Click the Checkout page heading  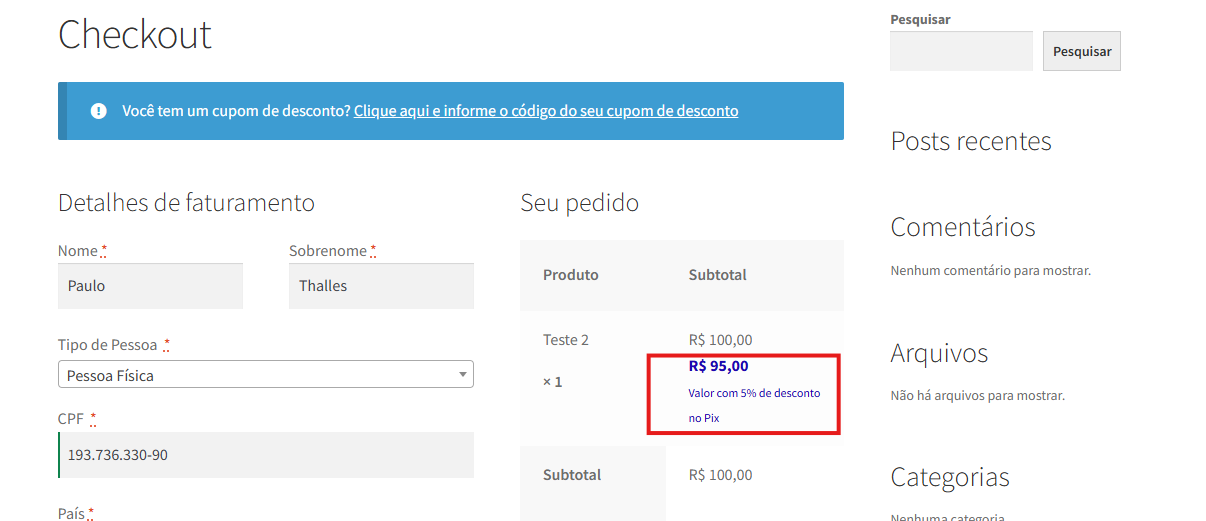[135, 35]
